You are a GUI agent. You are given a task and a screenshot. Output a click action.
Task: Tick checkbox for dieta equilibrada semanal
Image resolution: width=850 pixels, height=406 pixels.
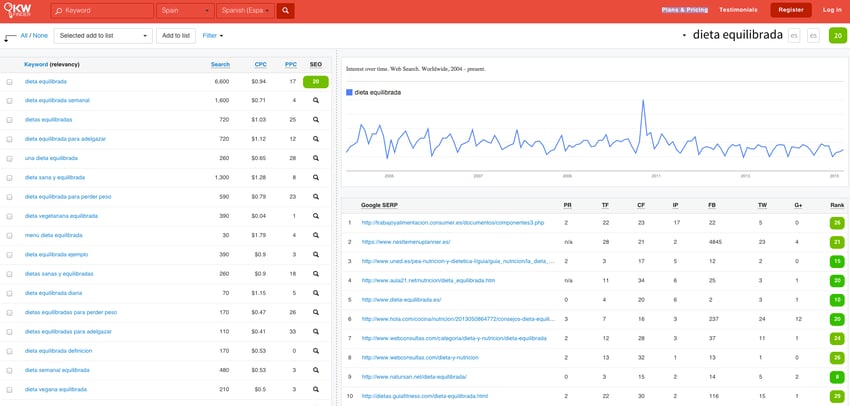tap(9, 101)
